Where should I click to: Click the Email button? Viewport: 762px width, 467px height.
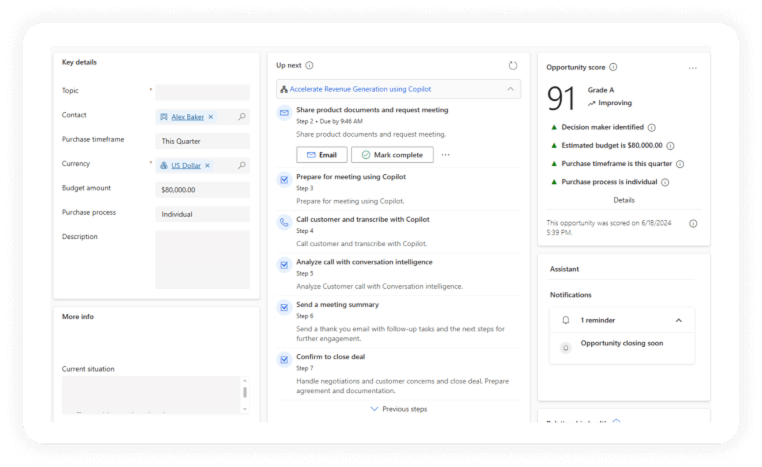pyautogui.click(x=321, y=155)
